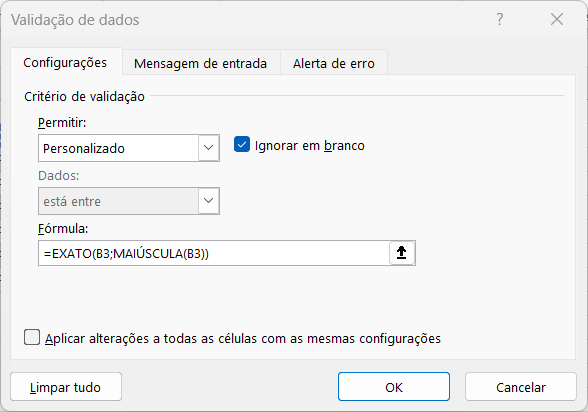This screenshot has width=588, height=412.
Task: Click the Limpar tudo button
Action: (66, 387)
